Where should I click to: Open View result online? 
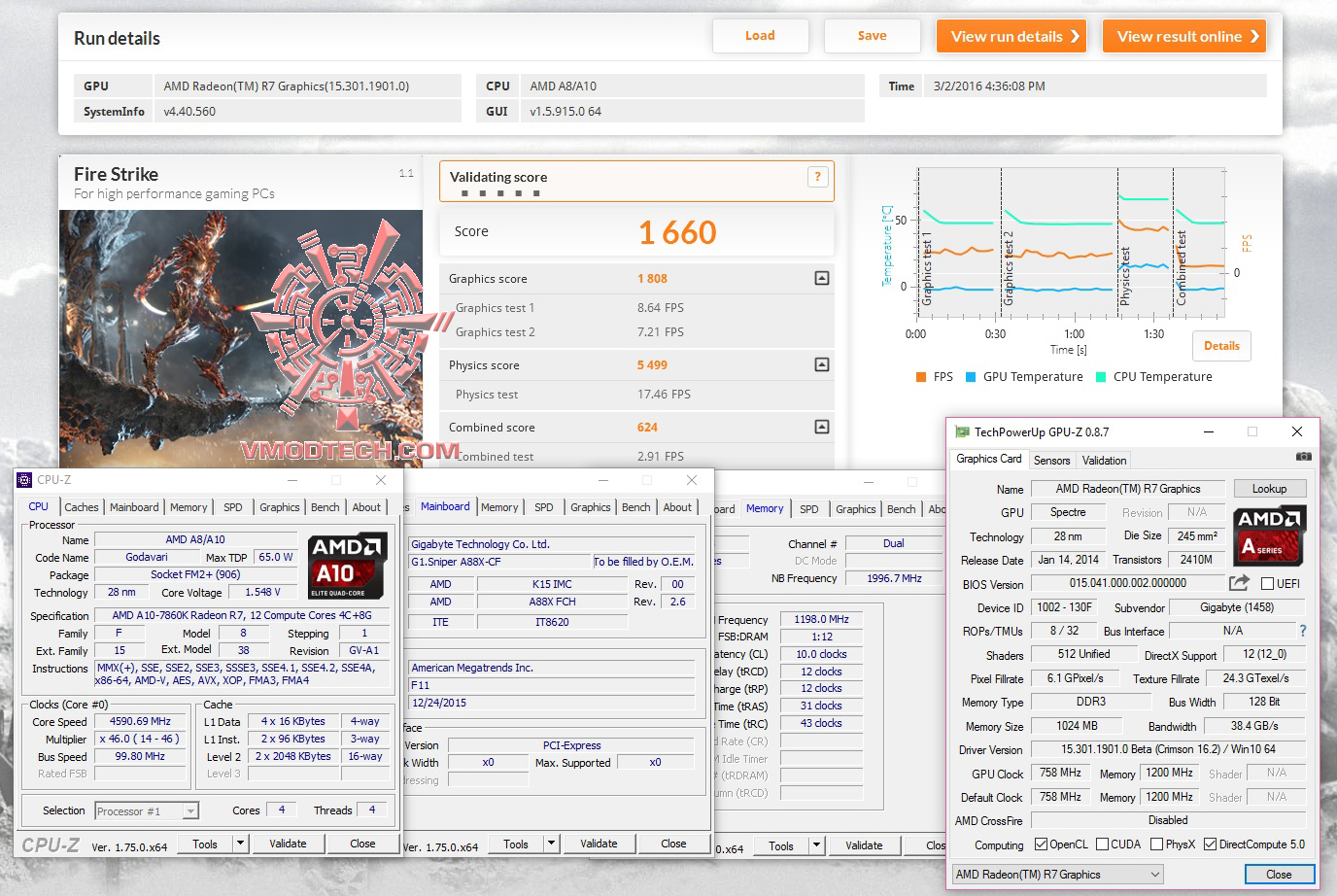(x=1184, y=36)
